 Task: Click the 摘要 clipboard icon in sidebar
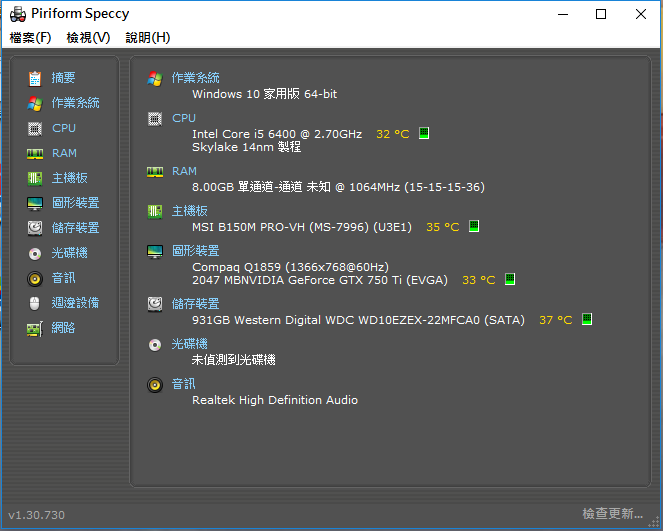(x=35, y=79)
